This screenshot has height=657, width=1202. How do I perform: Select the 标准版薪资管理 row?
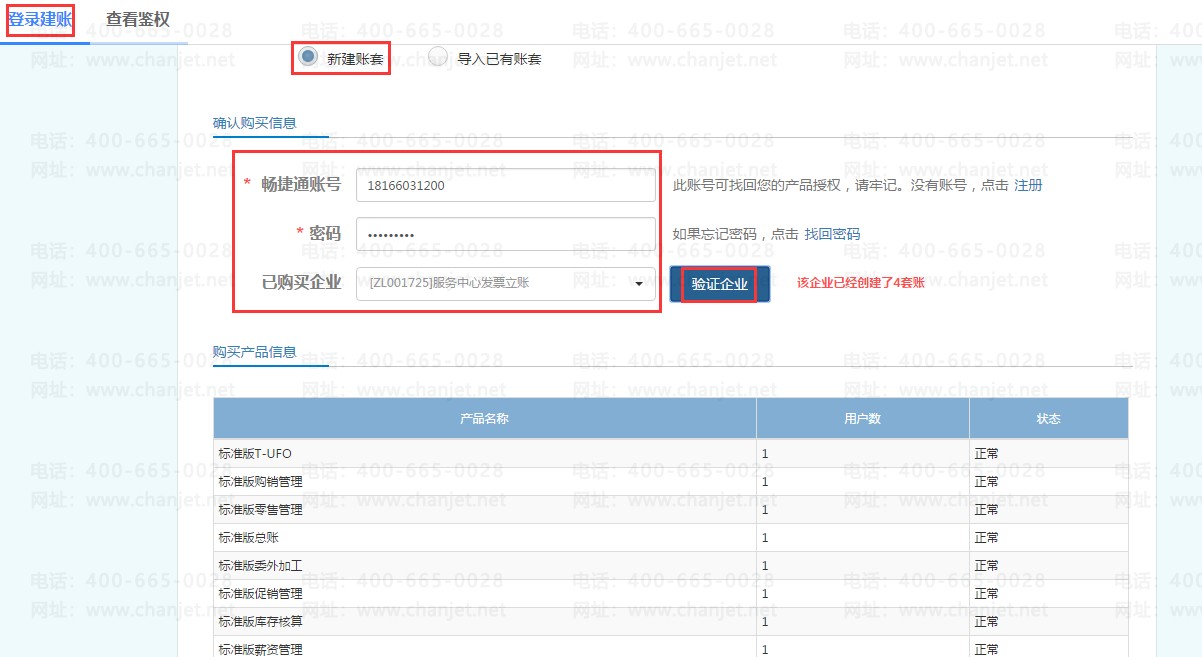(x=671, y=648)
